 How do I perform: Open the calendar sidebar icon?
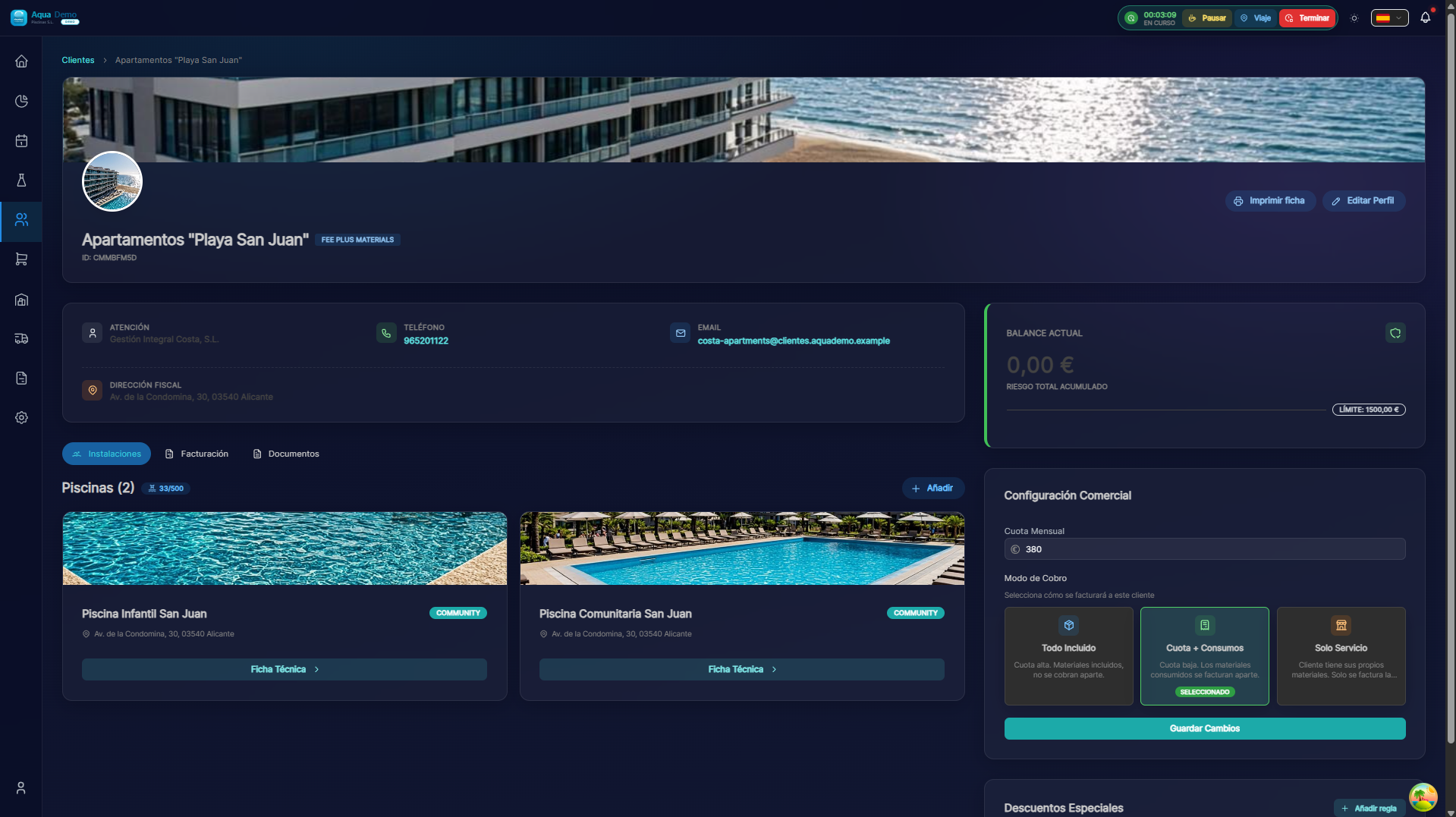[21, 140]
